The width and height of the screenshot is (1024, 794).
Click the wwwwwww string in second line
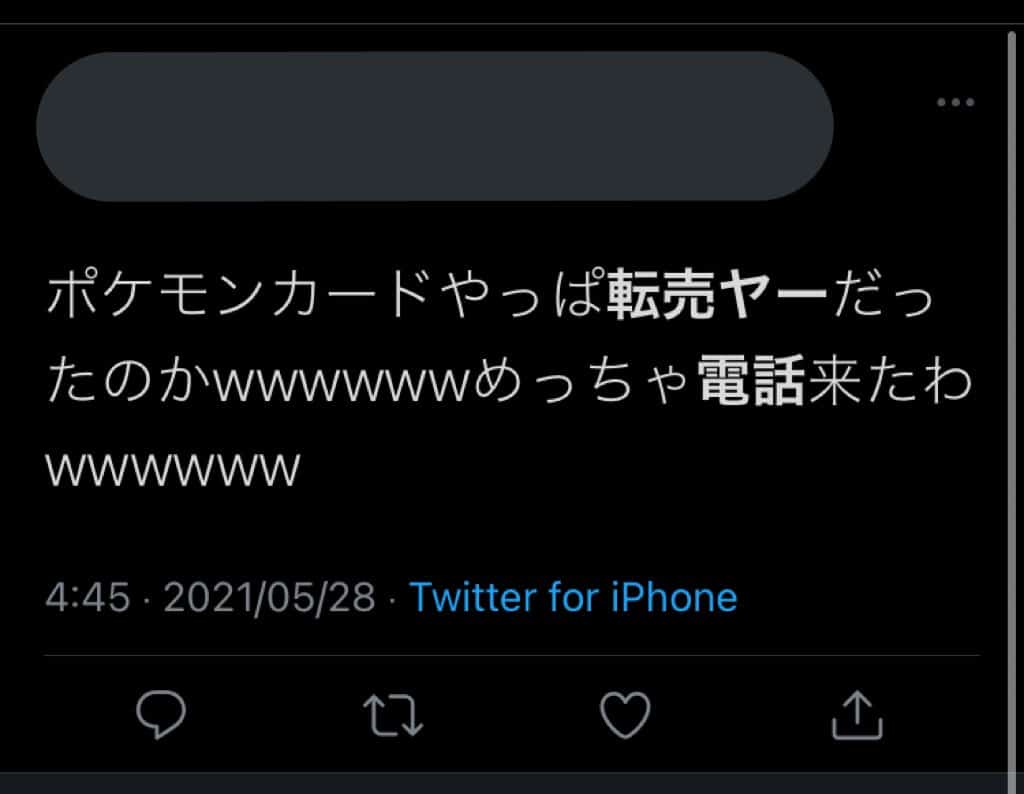pos(342,386)
